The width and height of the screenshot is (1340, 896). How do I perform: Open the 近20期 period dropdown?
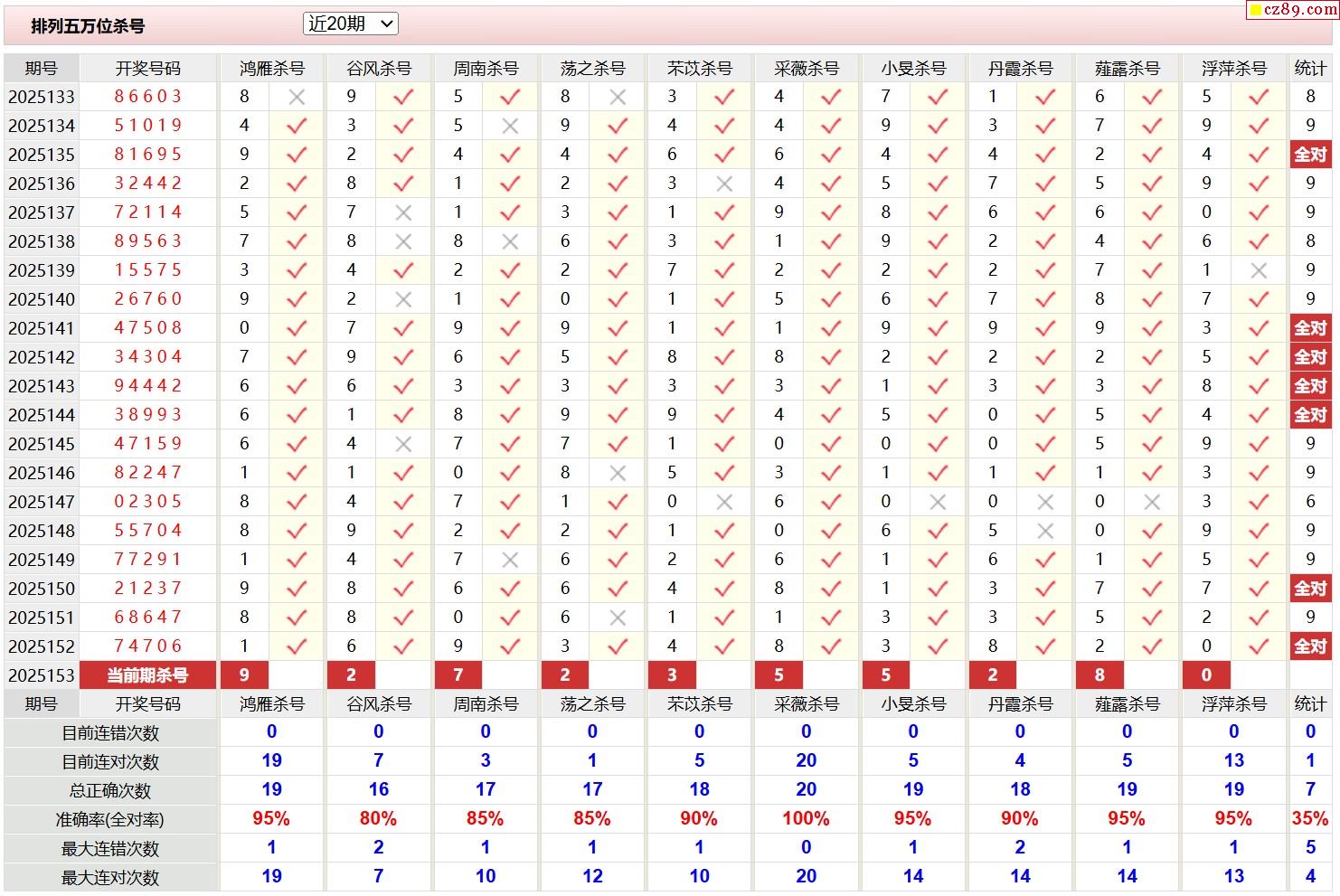[350, 24]
